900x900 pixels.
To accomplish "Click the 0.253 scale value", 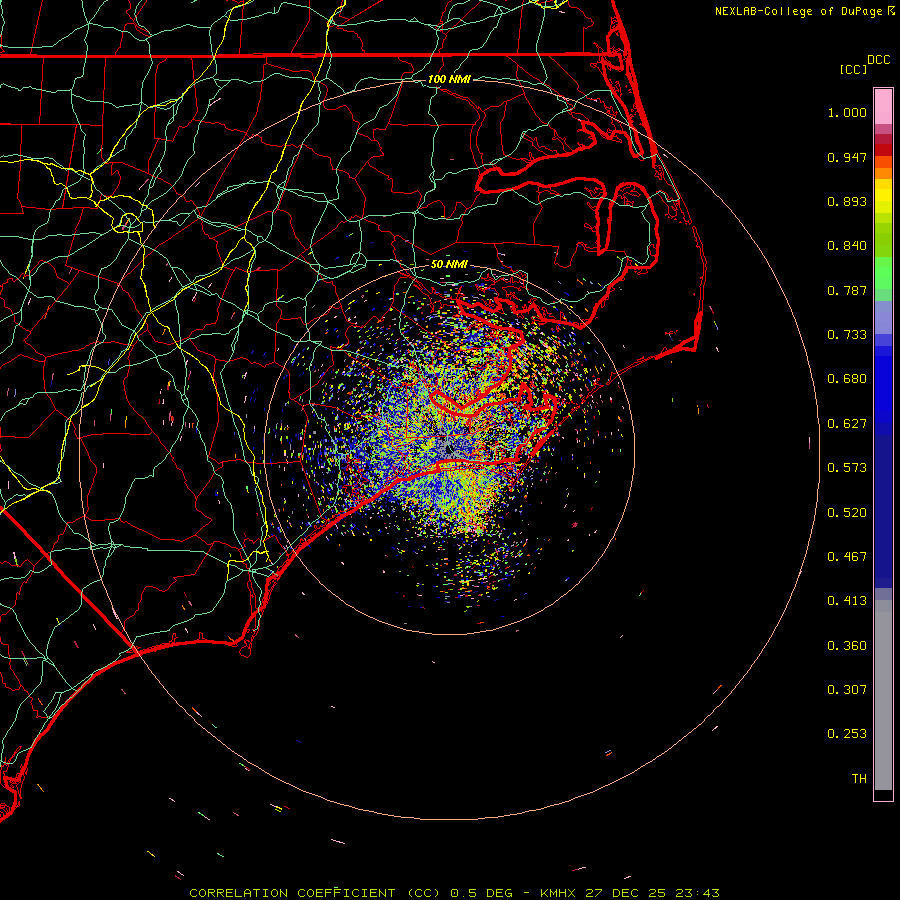I will pos(847,734).
